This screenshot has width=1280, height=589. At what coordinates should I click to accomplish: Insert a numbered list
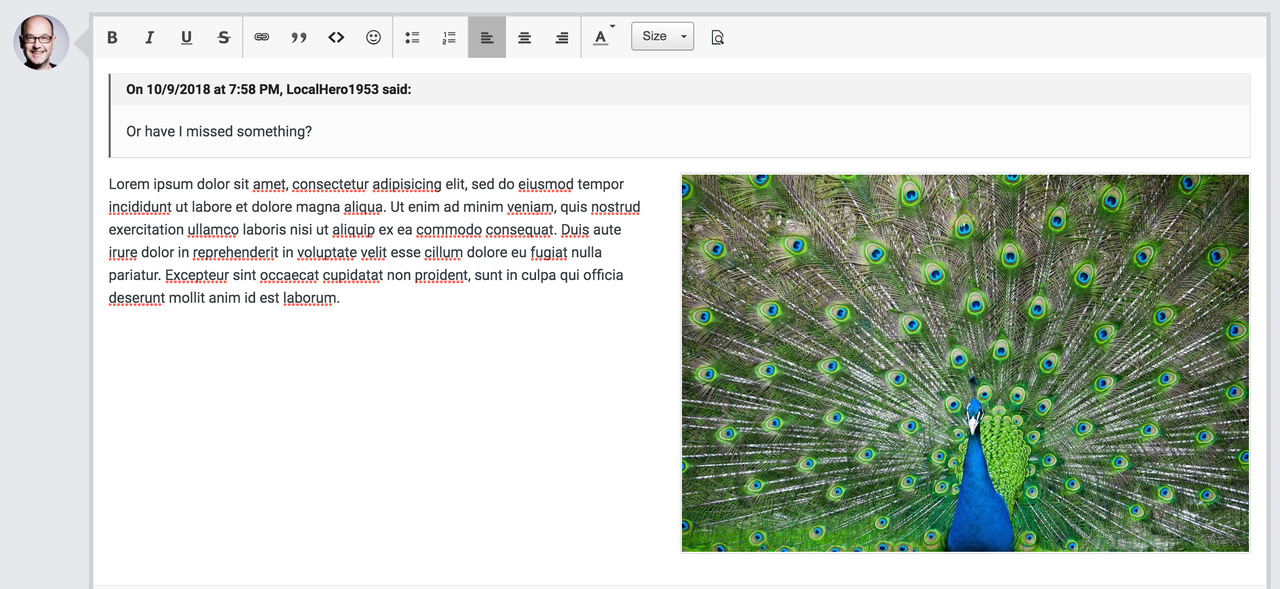[449, 37]
